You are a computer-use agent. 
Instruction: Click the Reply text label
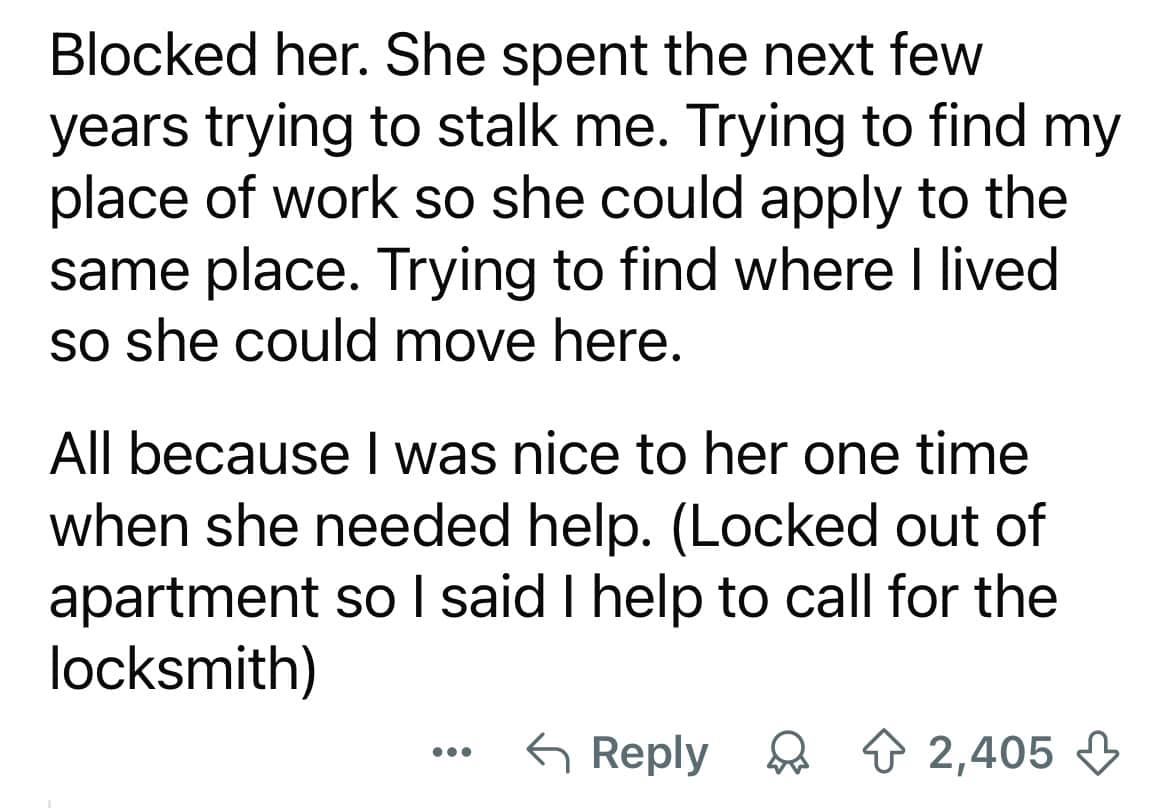(x=649, y=753)
